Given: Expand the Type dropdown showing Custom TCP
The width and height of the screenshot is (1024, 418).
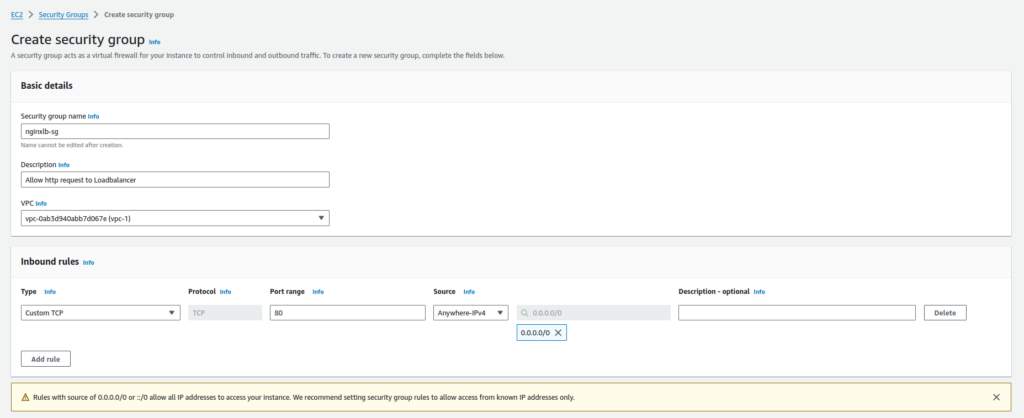Looking at the screenshot, I should click(100, 313).
